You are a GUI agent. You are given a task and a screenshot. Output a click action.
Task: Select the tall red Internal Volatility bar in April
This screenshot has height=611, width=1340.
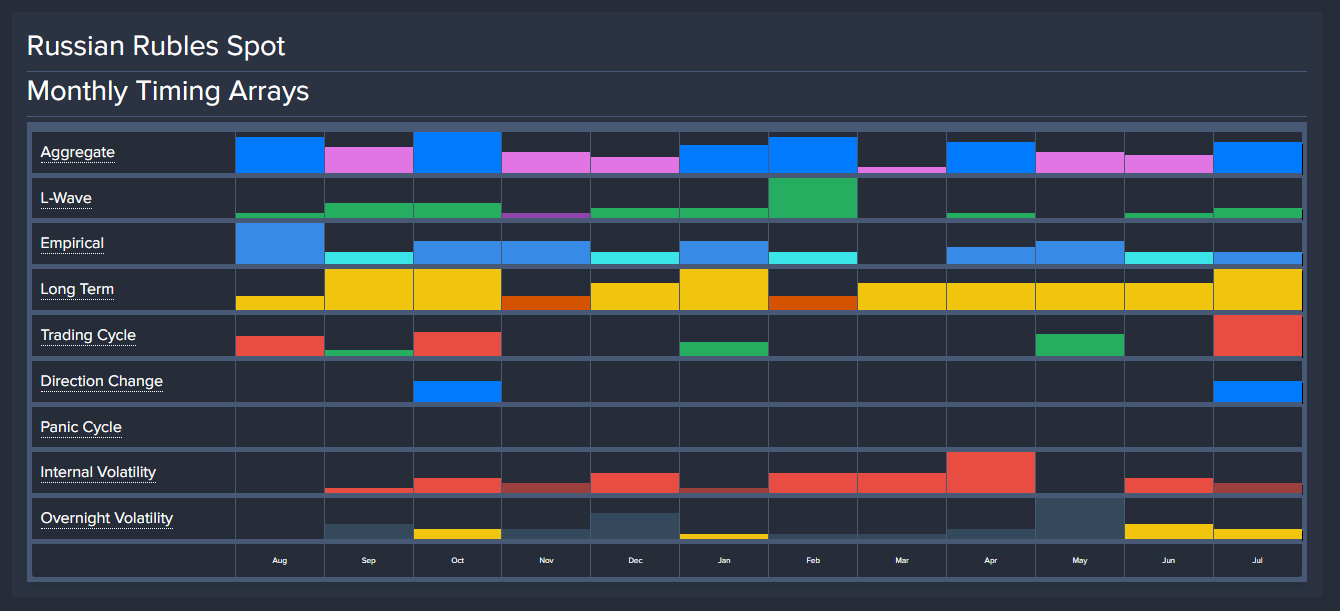coord(990,472)
